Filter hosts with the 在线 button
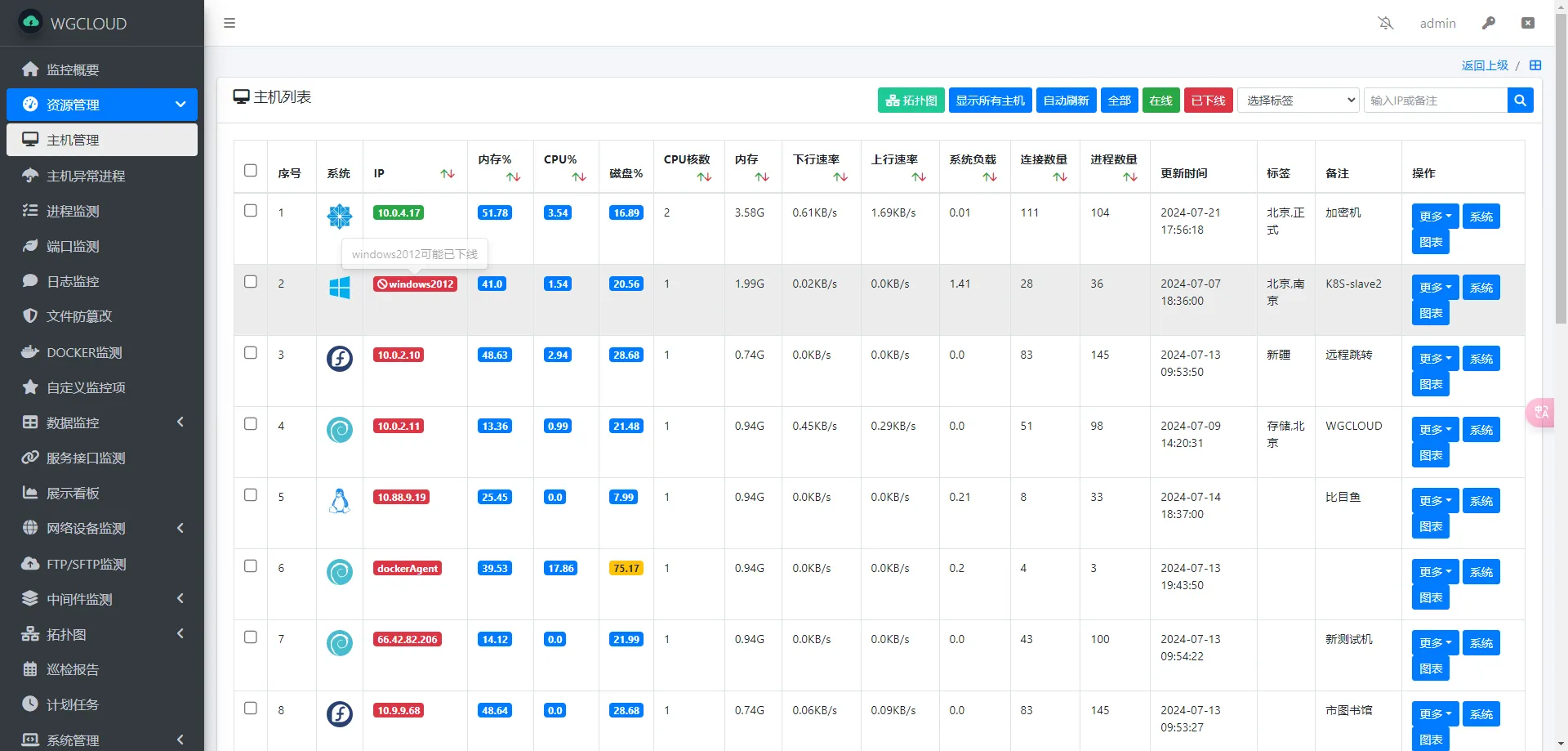The image size is (1568, 751). [1160, 101]
